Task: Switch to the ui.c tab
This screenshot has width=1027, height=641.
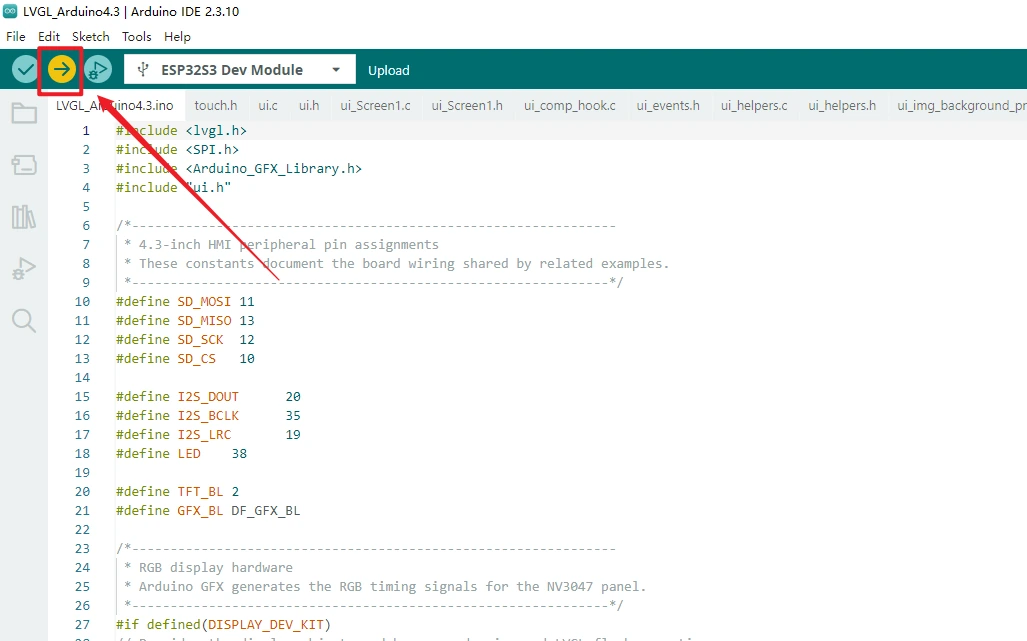Action: pos(268,105)
